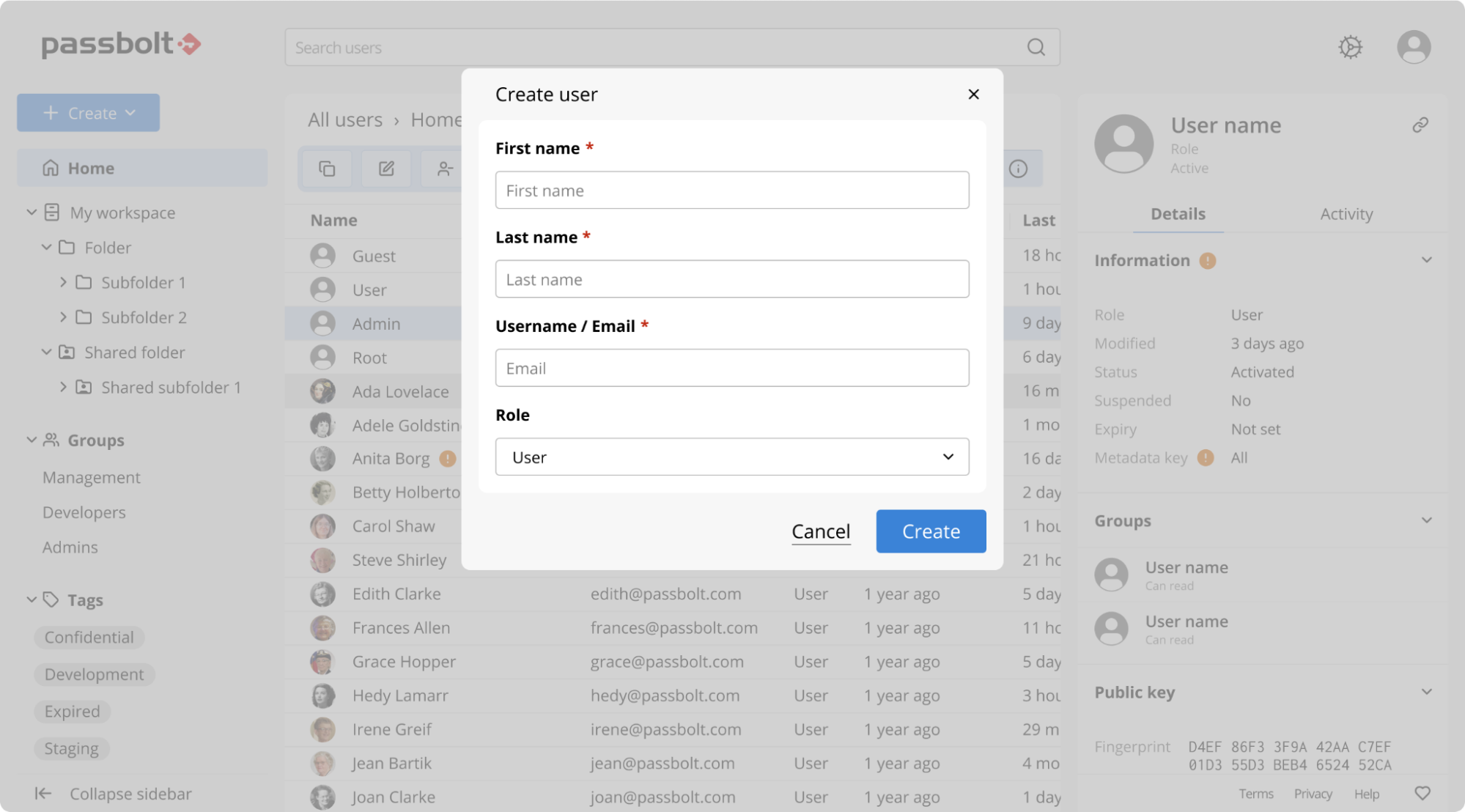This screenshot has width=1465, height=812.
Task: Click the Cancel link in dialog
Action: click(x=820, y=531)
